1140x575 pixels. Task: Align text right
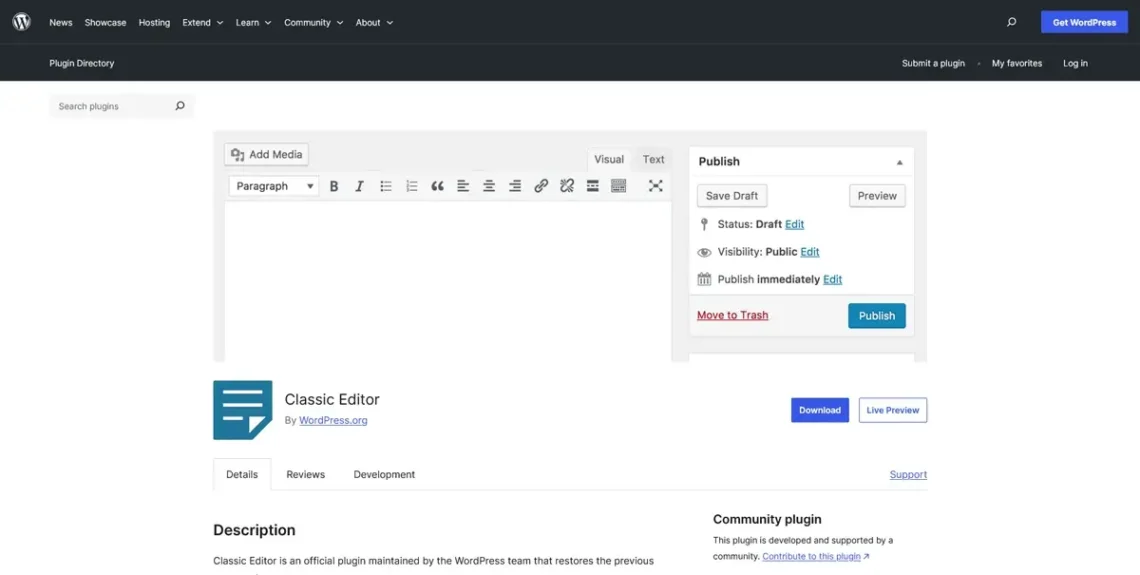coord(515,186)
